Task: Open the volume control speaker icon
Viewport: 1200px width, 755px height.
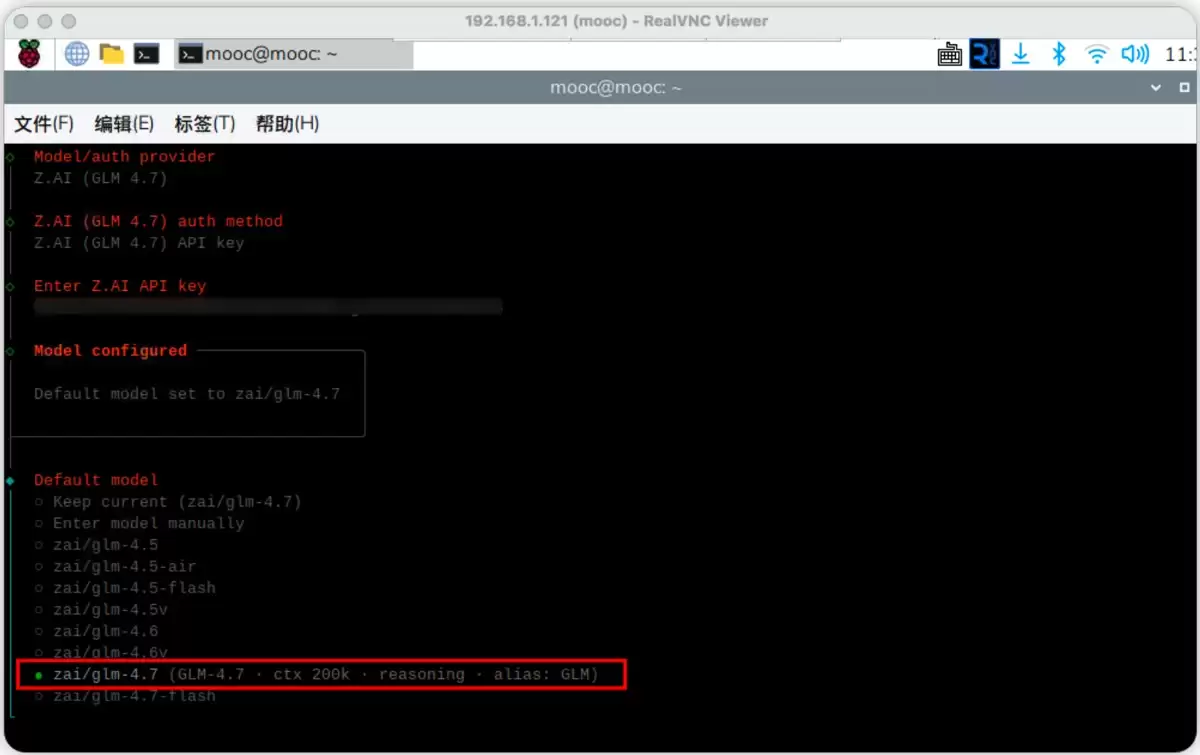Action: pos(1135,54)
